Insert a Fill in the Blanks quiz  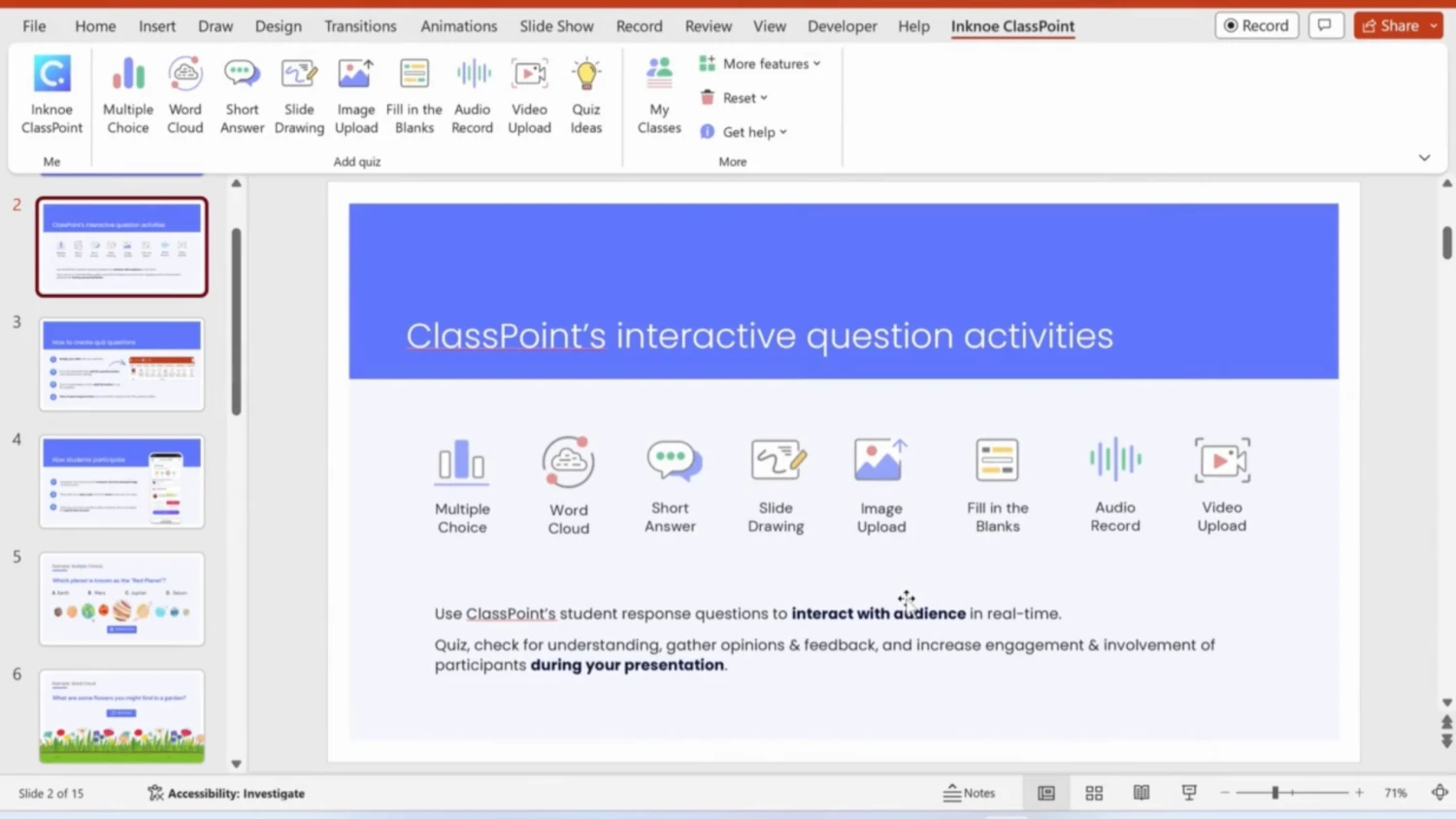(x=414, y=92)
